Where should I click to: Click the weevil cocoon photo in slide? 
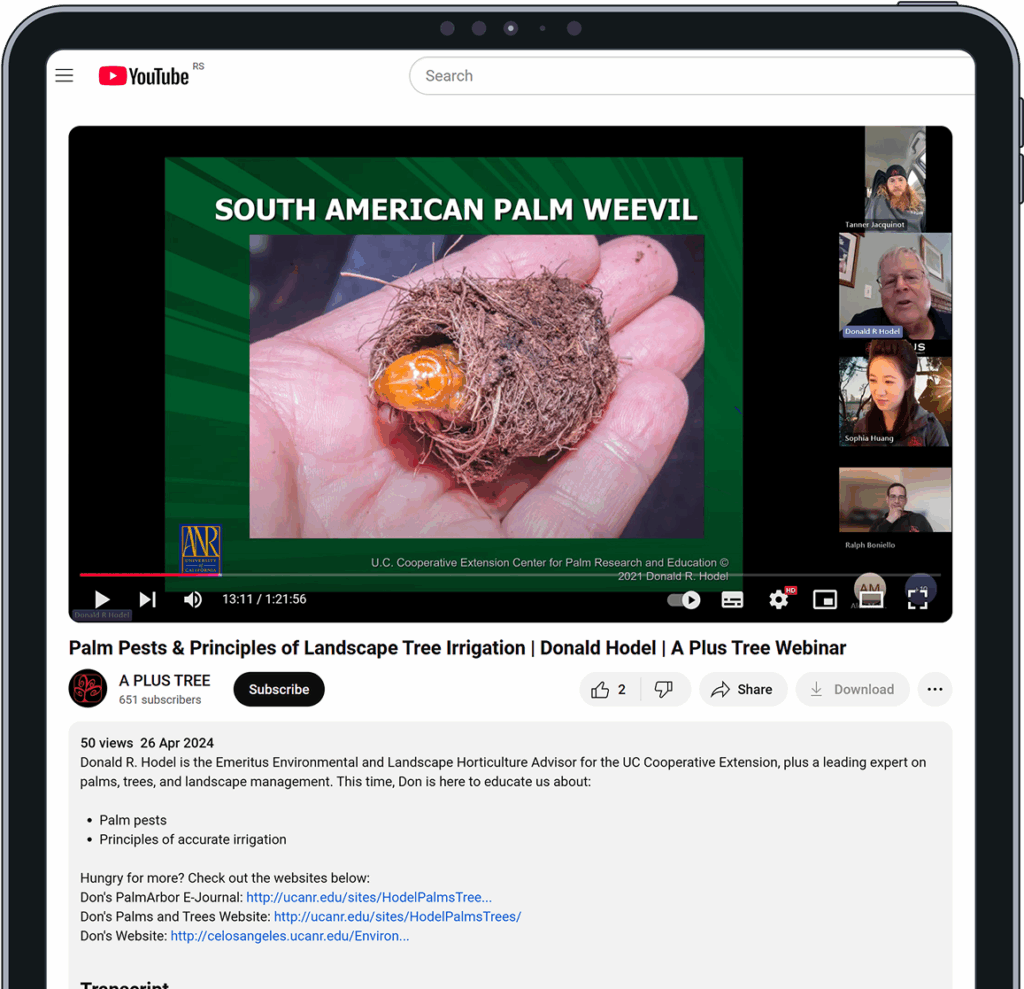pos(477,386)
